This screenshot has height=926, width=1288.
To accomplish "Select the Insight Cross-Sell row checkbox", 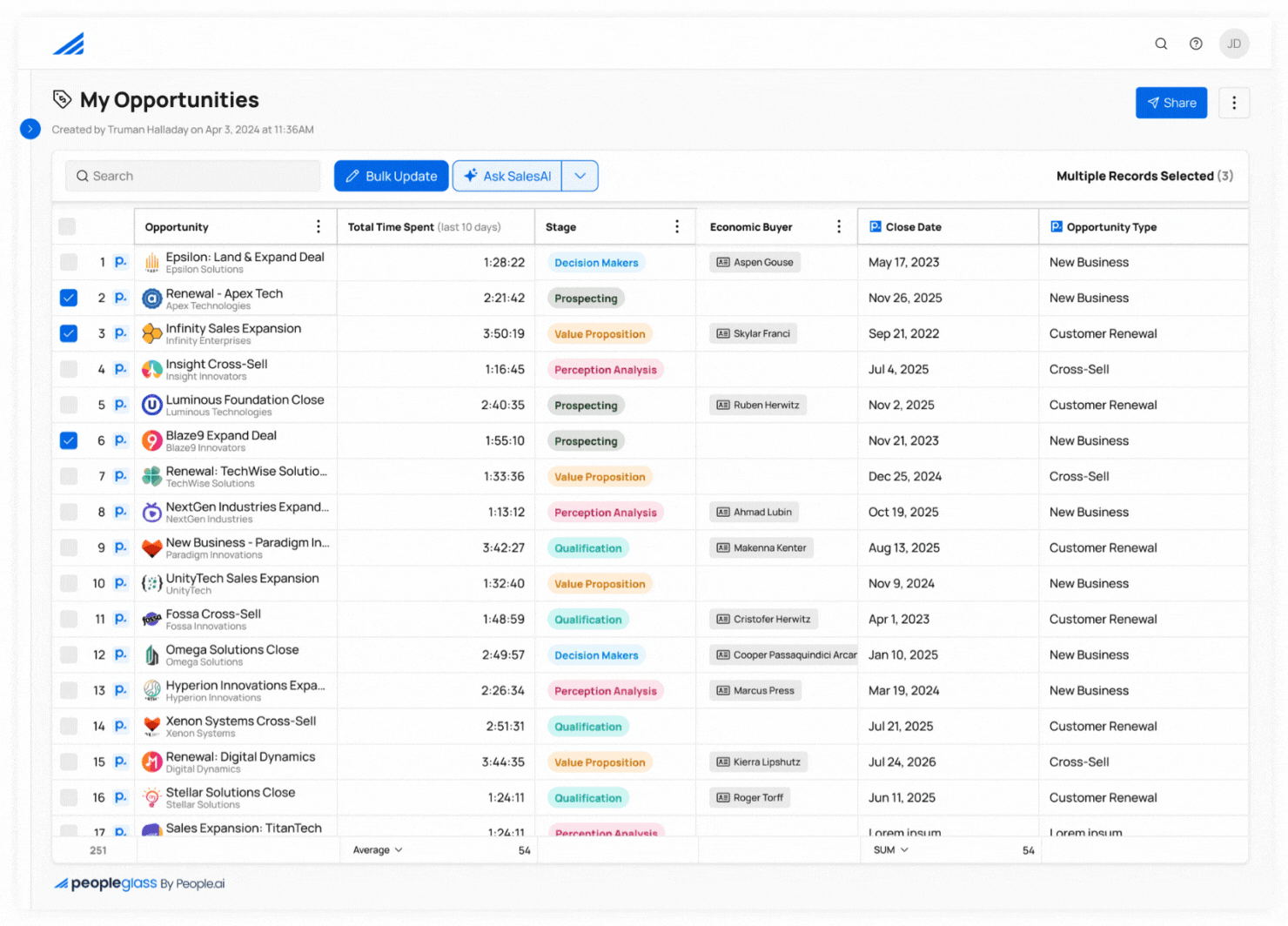I will coord(68,369).
